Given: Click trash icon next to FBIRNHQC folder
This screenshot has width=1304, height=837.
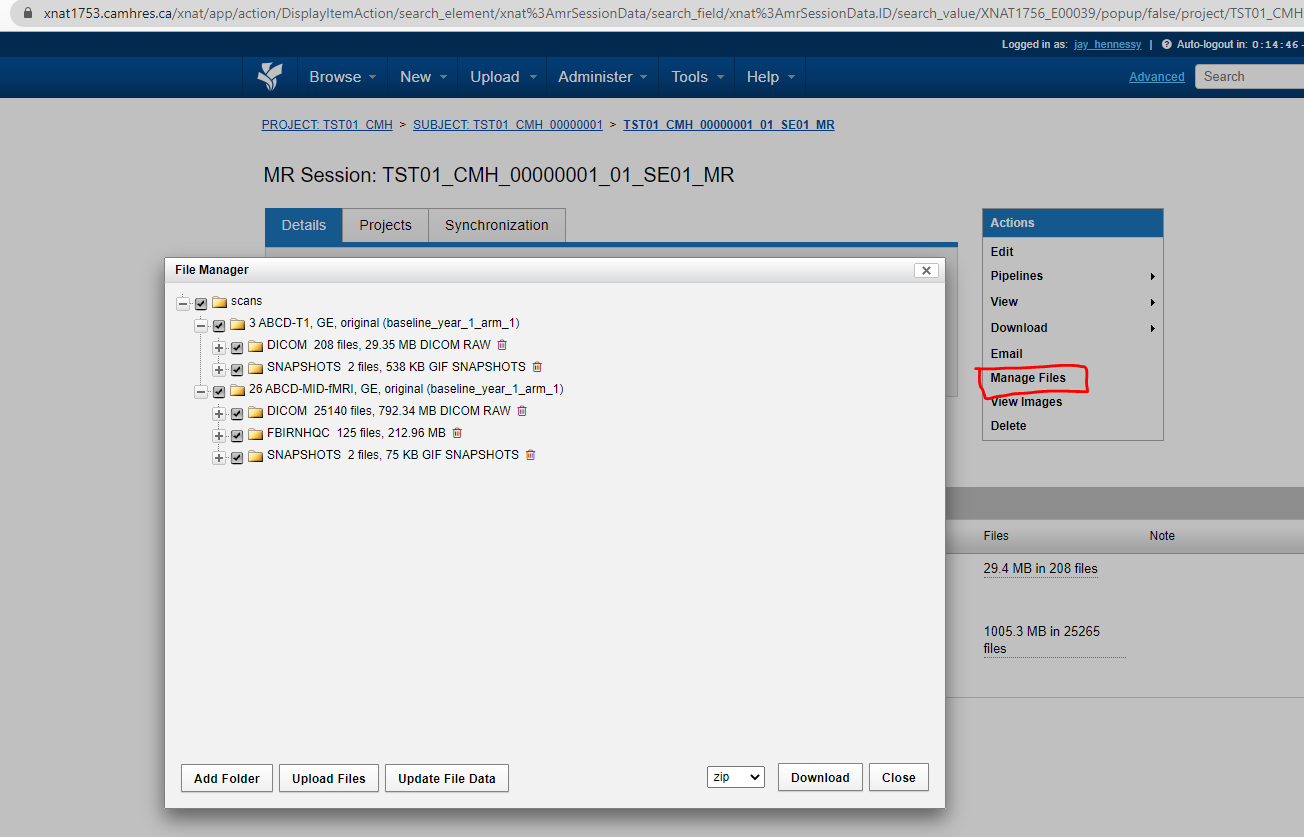Looking at the screenshot, I should 457,433.
